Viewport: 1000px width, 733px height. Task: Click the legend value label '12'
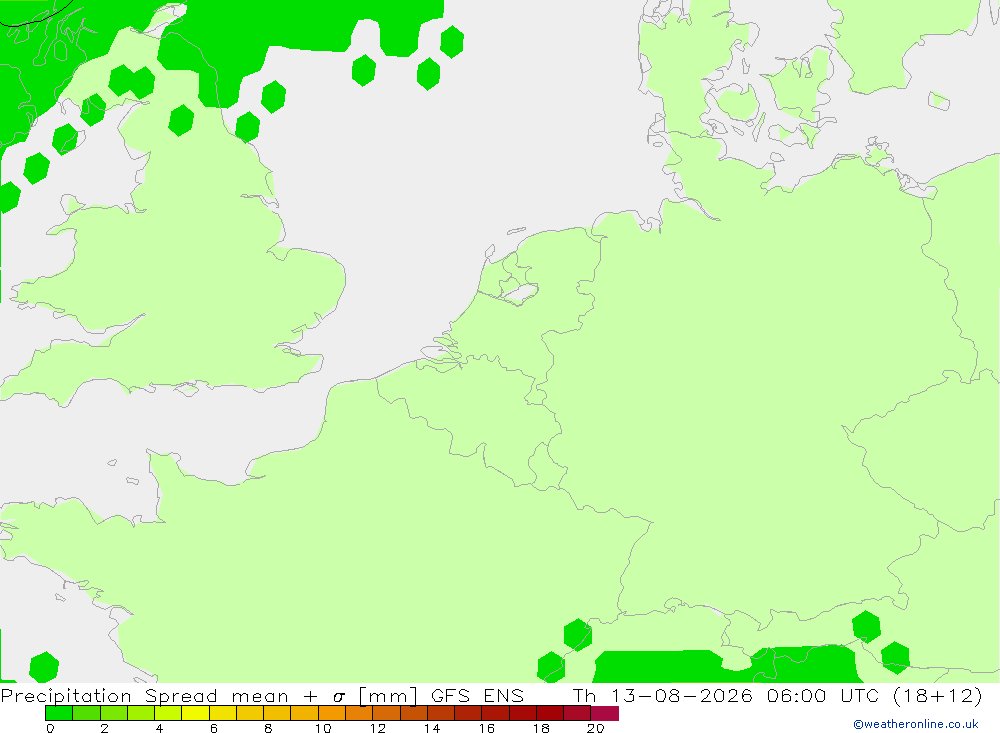pos(378,728)
